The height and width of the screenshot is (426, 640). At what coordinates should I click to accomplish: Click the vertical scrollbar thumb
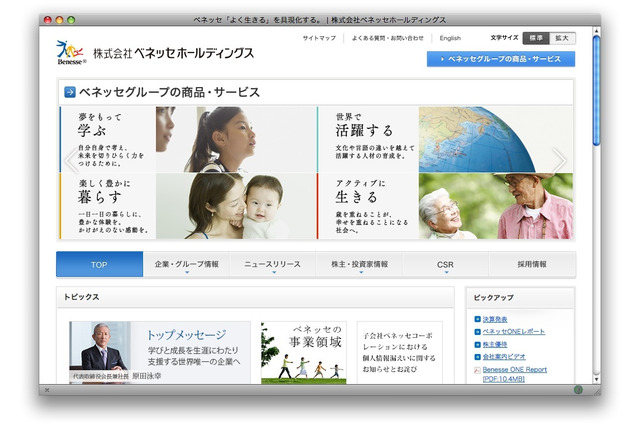click(x=596, y=91)
